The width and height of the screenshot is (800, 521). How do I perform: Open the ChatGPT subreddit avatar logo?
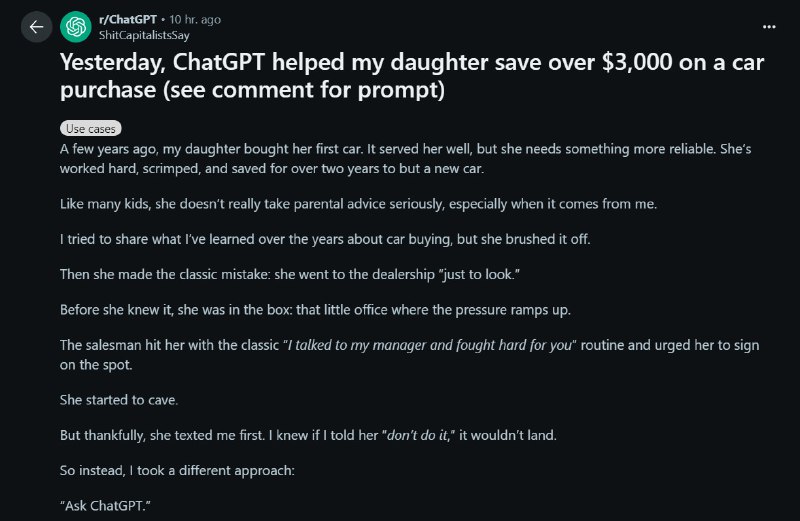click(76, 27)
